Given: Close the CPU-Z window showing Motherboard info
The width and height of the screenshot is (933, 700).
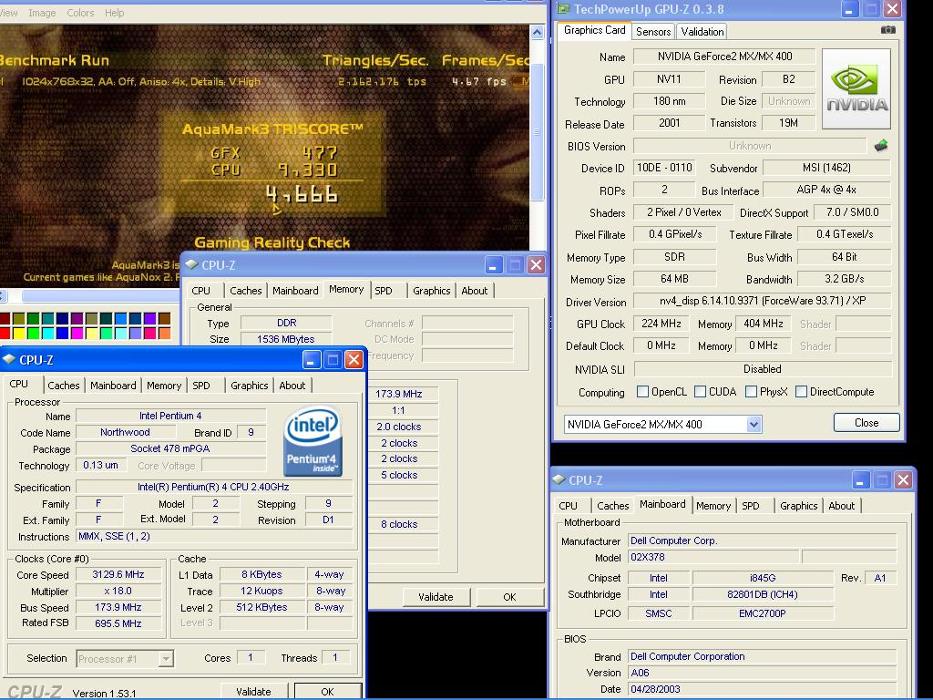Looking at the screenshot, I should [x=903, y=480].
